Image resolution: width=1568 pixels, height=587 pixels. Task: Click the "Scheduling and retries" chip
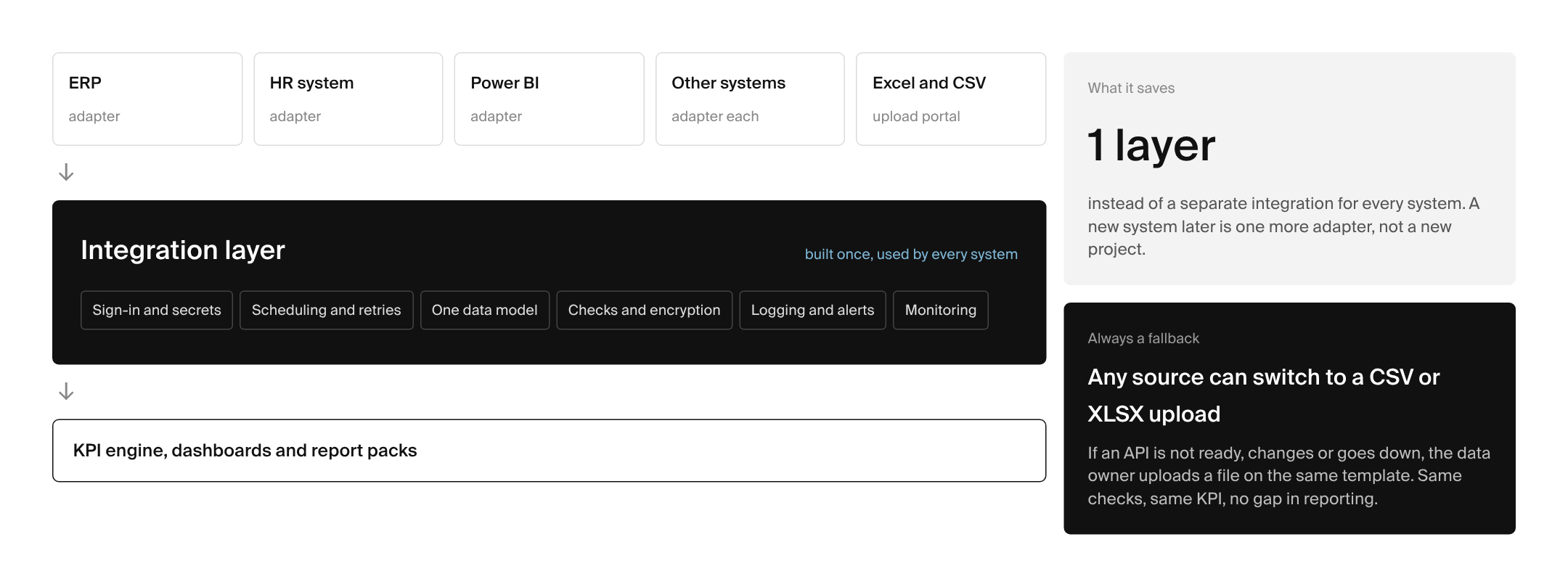click(x=327, y=310)
